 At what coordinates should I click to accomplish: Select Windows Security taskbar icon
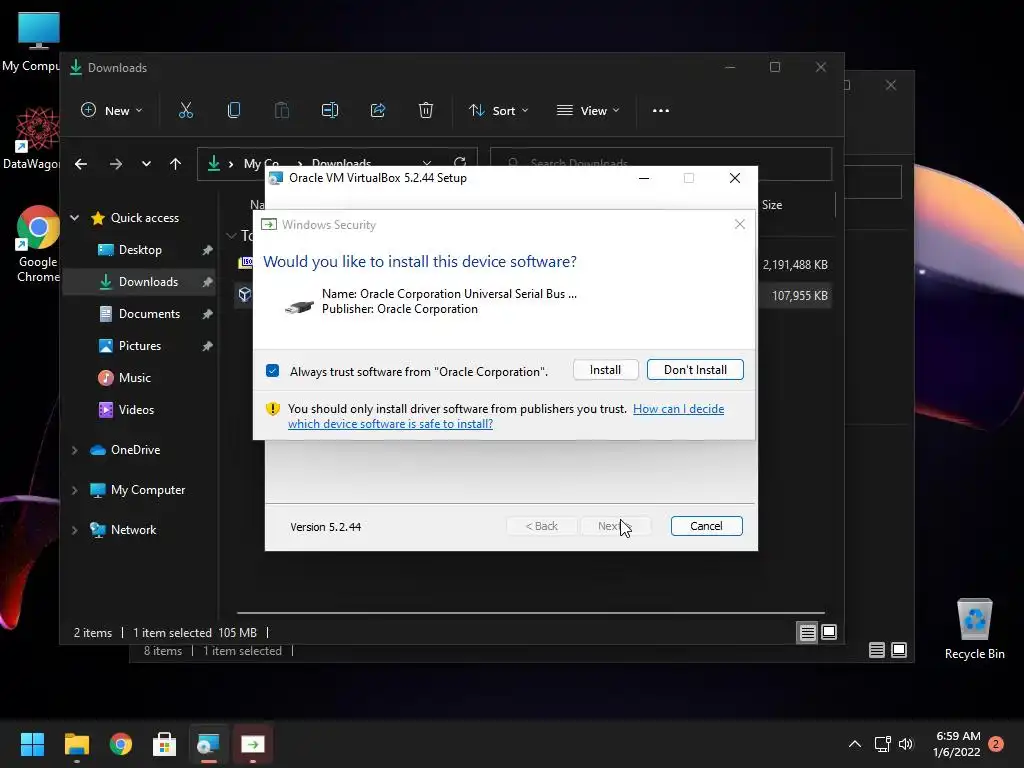click(x=253, y=744)
